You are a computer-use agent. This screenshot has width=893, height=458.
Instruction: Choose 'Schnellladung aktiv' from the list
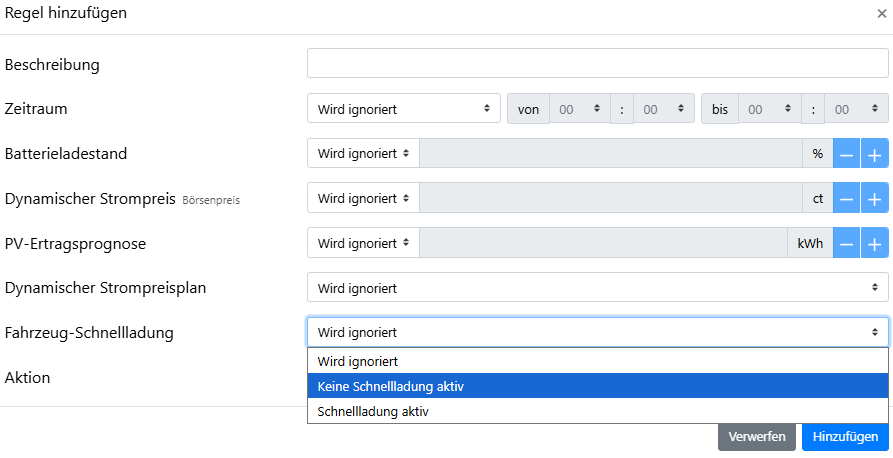coord(597,411)
